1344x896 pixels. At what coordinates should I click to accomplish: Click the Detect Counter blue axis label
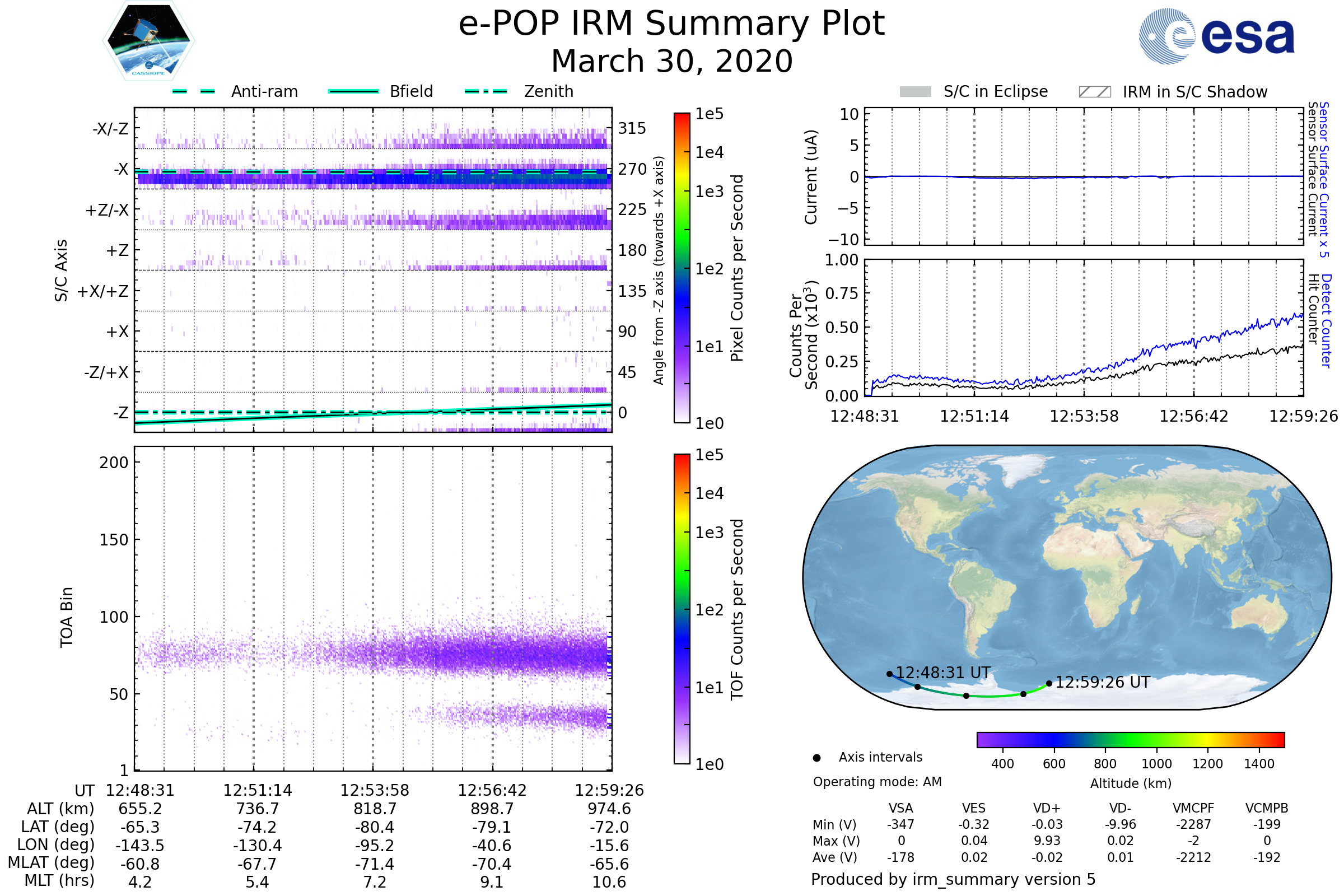pos(1326,320)
